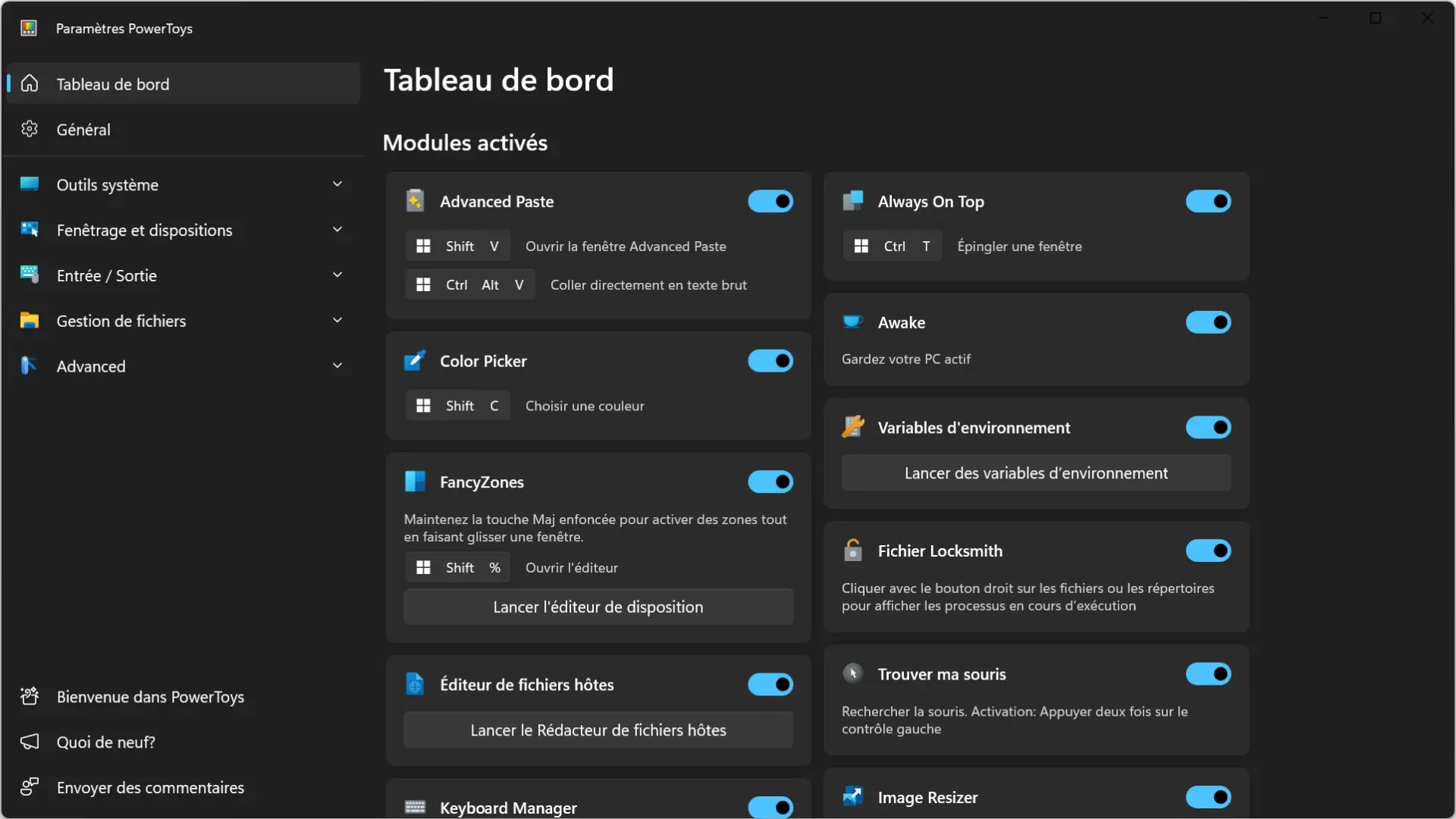This screenshot has height=819, width=1456.
Task: Go to the Général settings page
Action: (x=183, y=129)
